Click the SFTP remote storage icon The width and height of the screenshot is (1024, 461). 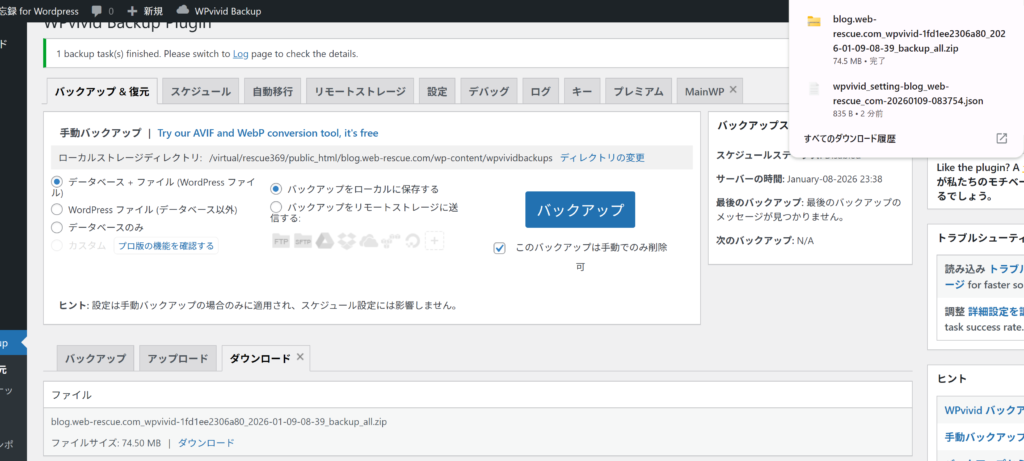click(303, 241)
